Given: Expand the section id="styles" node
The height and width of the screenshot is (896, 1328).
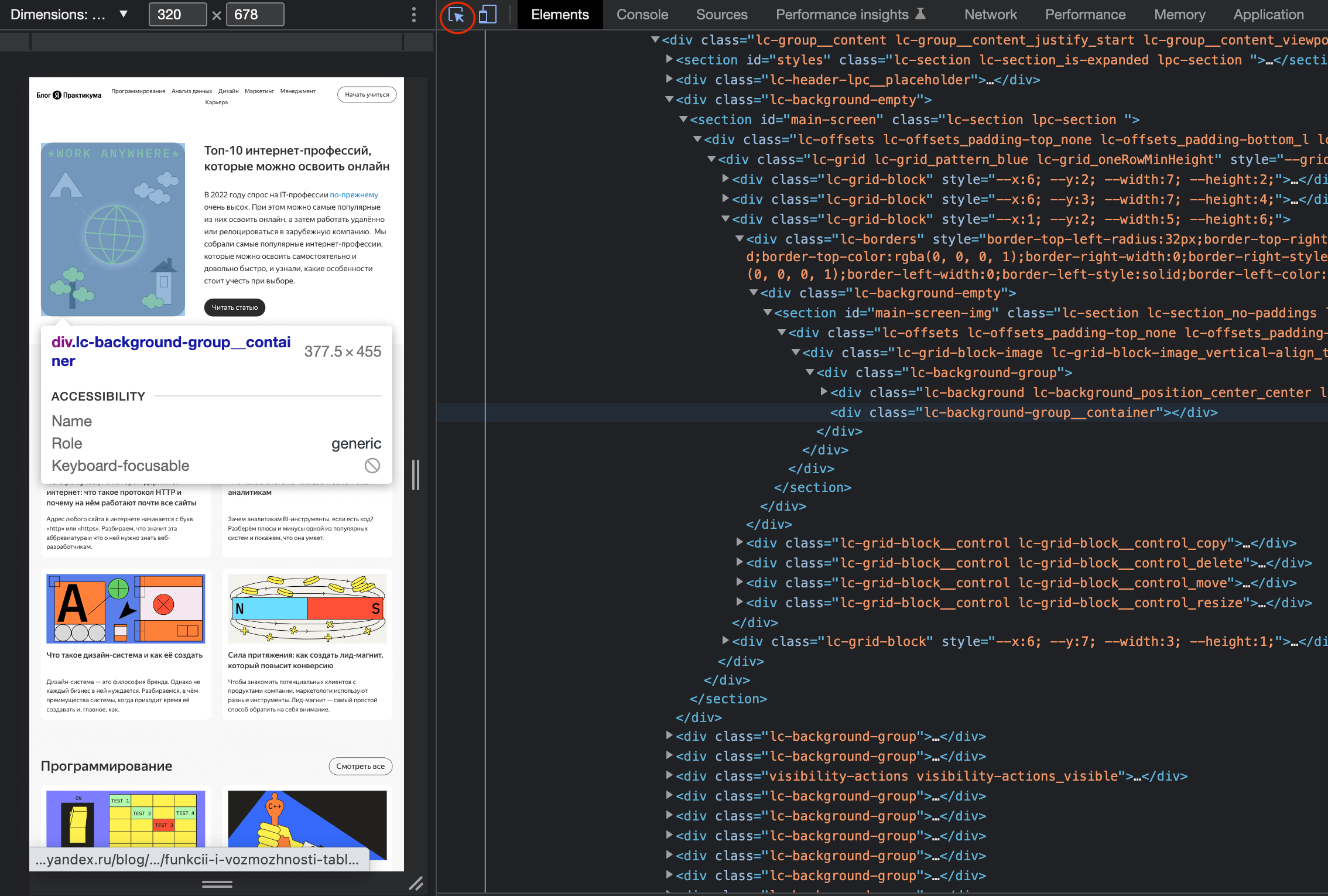Looking at the screenshot, I should point(669,60).
